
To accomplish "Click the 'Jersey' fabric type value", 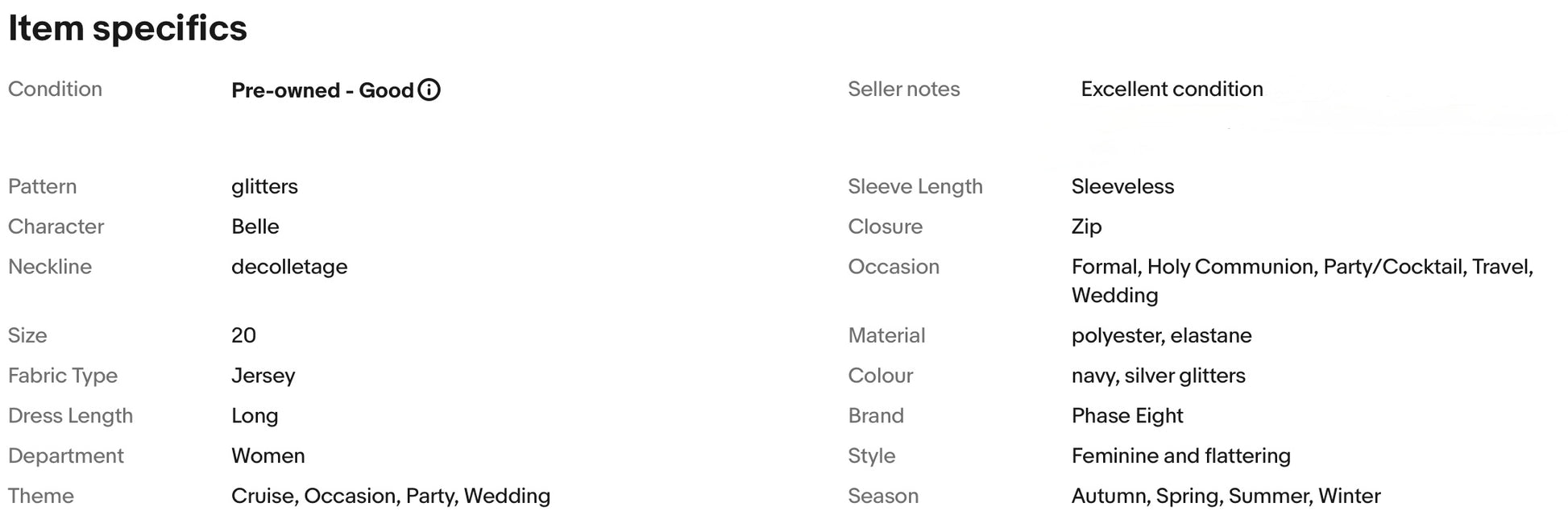I will tap(263, 376).
